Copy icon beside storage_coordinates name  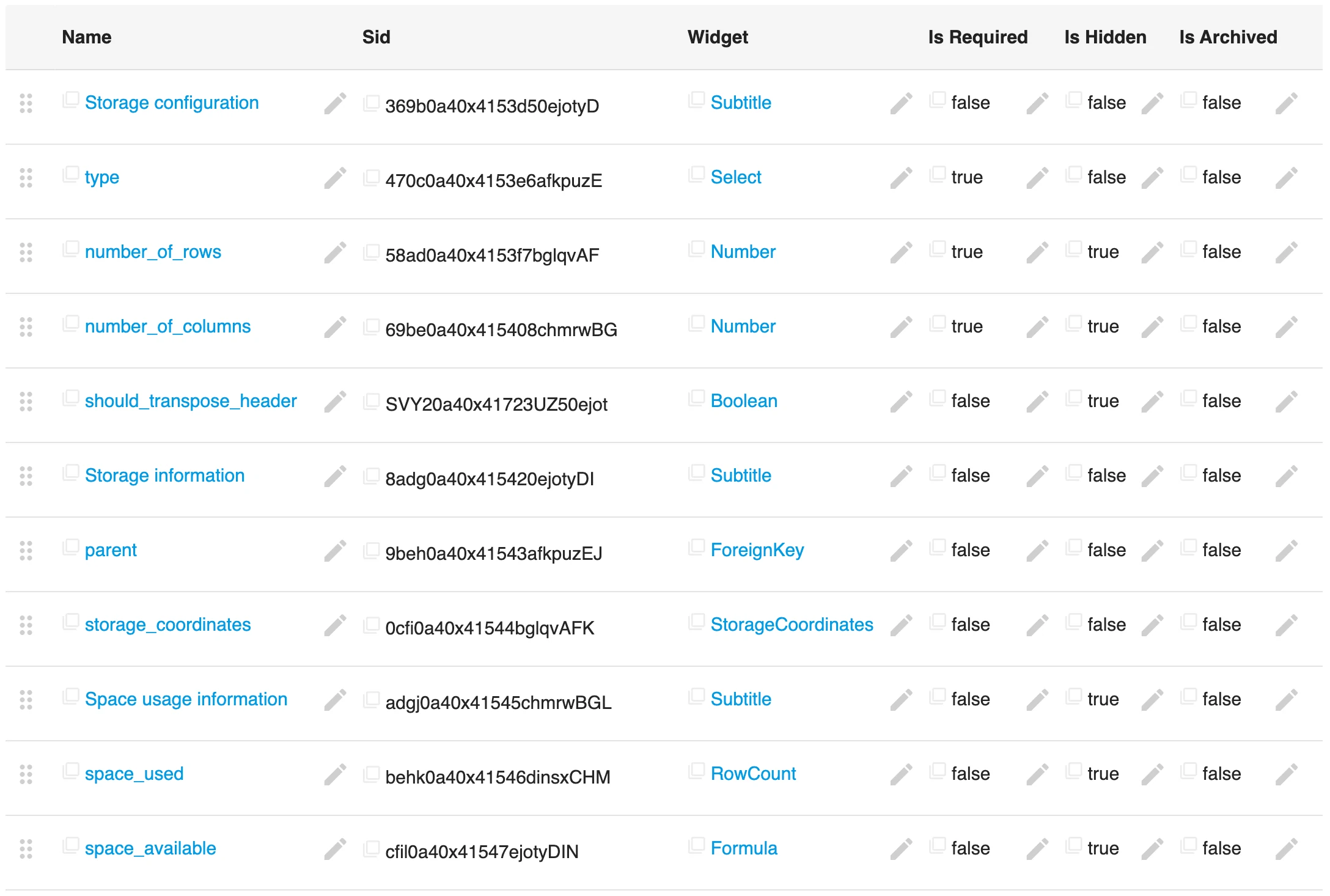click(x=71, y=623)
